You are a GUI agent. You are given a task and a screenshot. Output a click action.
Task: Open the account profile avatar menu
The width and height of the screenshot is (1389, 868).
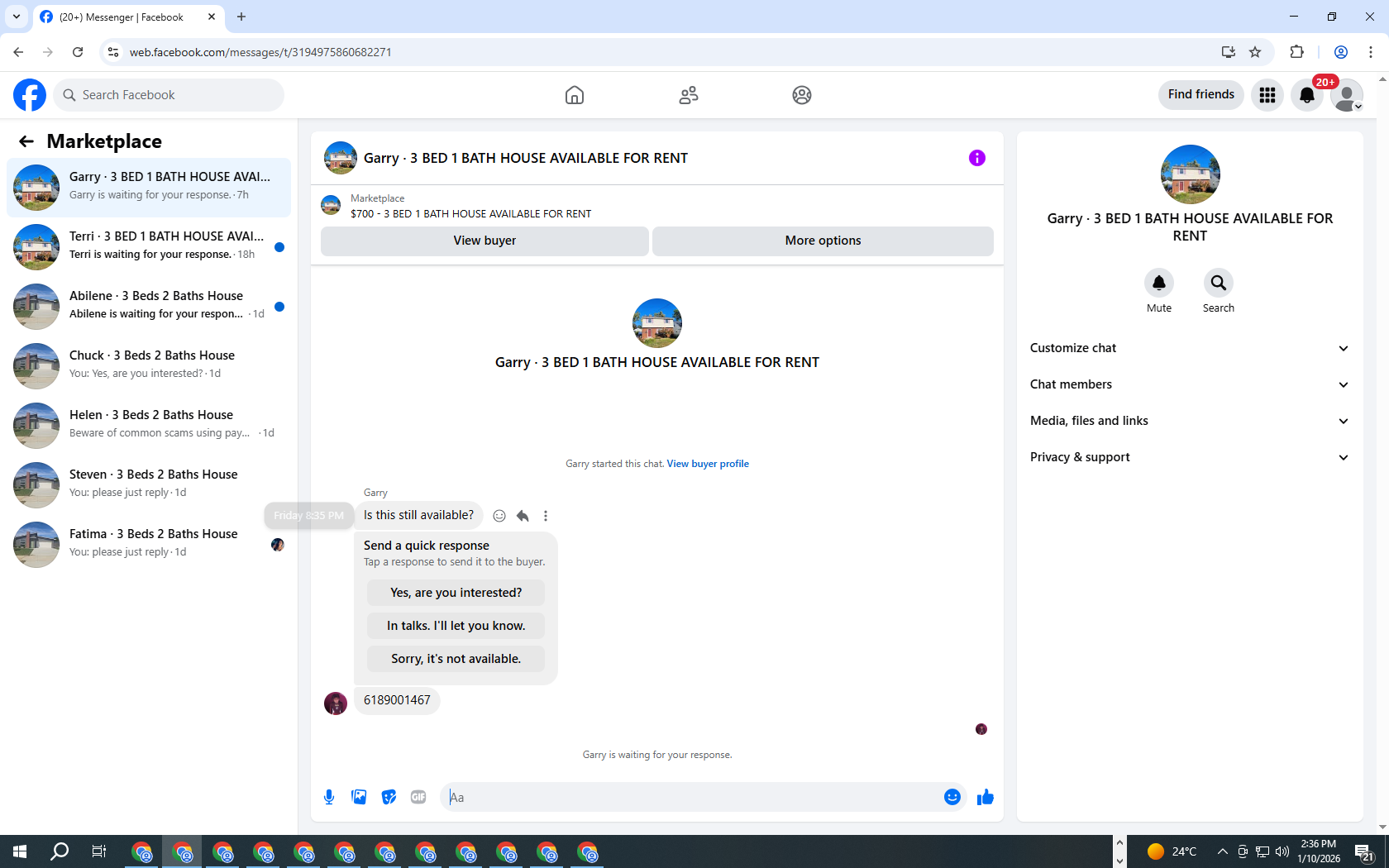coord(1347,95)
